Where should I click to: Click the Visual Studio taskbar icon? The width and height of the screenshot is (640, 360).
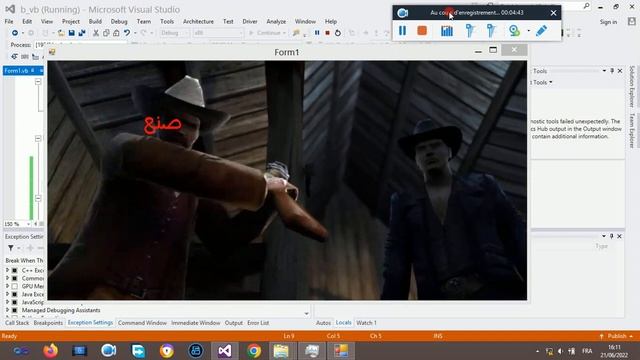click(224, 351)
